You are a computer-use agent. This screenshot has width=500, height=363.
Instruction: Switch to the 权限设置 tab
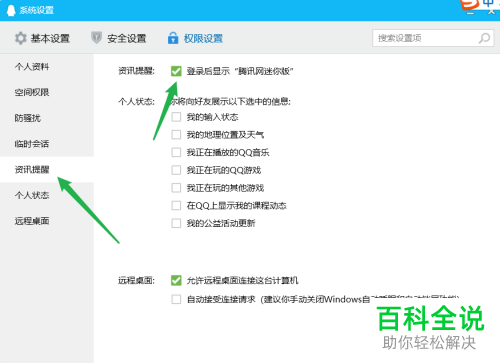coord(195,38)
